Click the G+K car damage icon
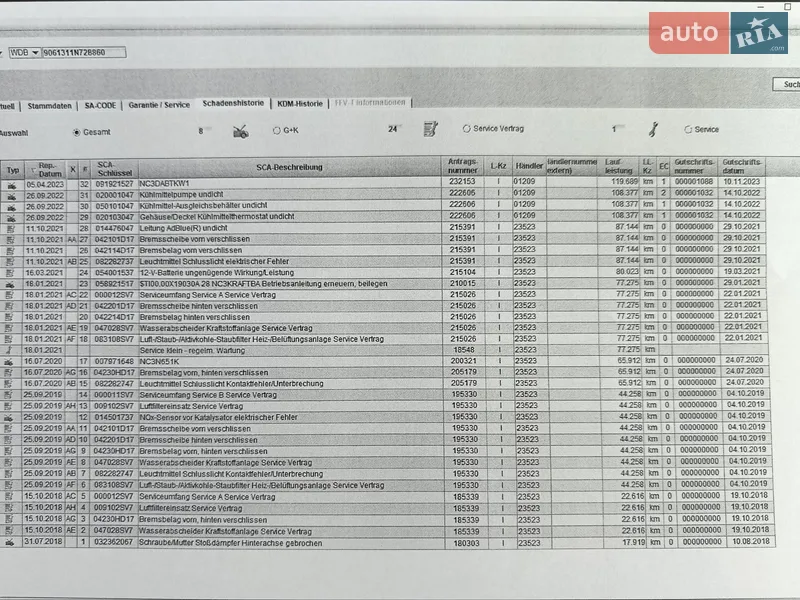800x600 pixels. click(x=240, y=130)
